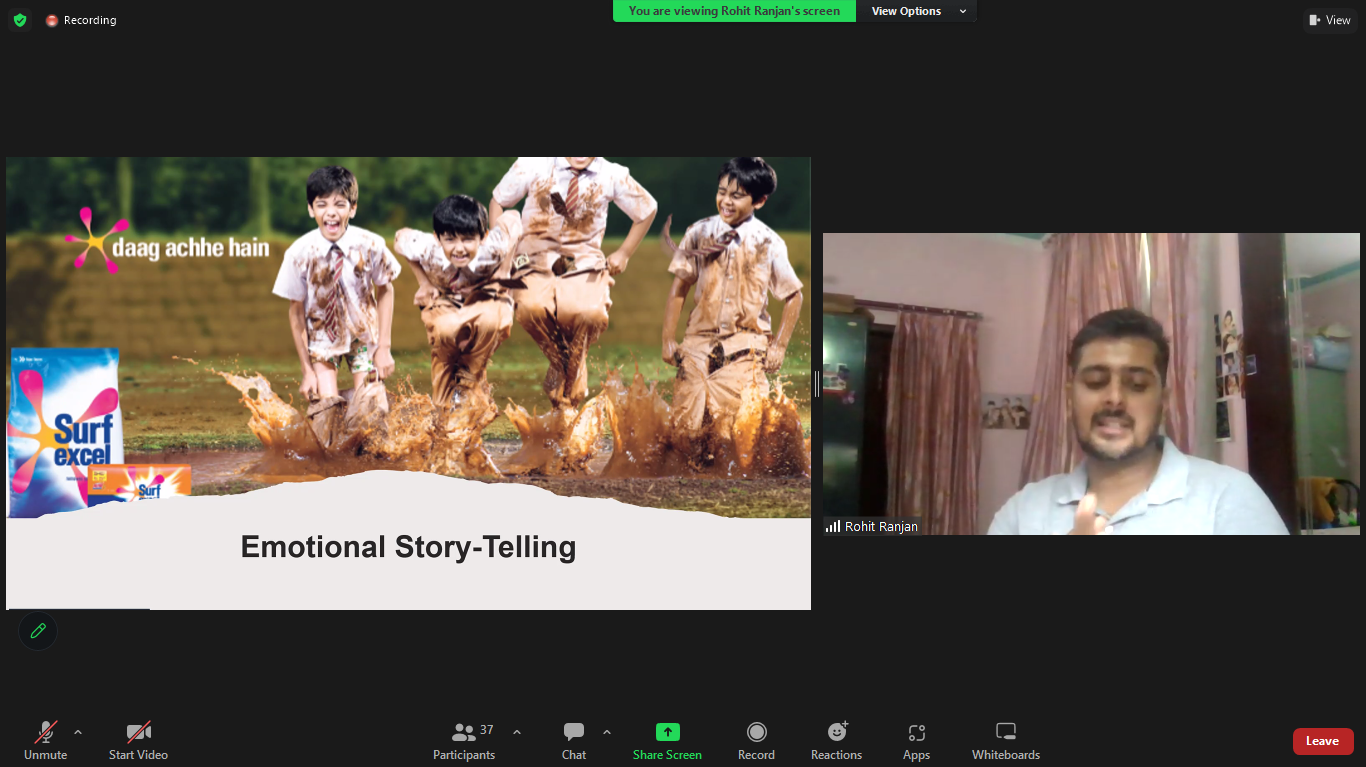Expand audio settings arrow beside Unmute
Viewport: 1366px width, 767px height.
click(78, 732)
